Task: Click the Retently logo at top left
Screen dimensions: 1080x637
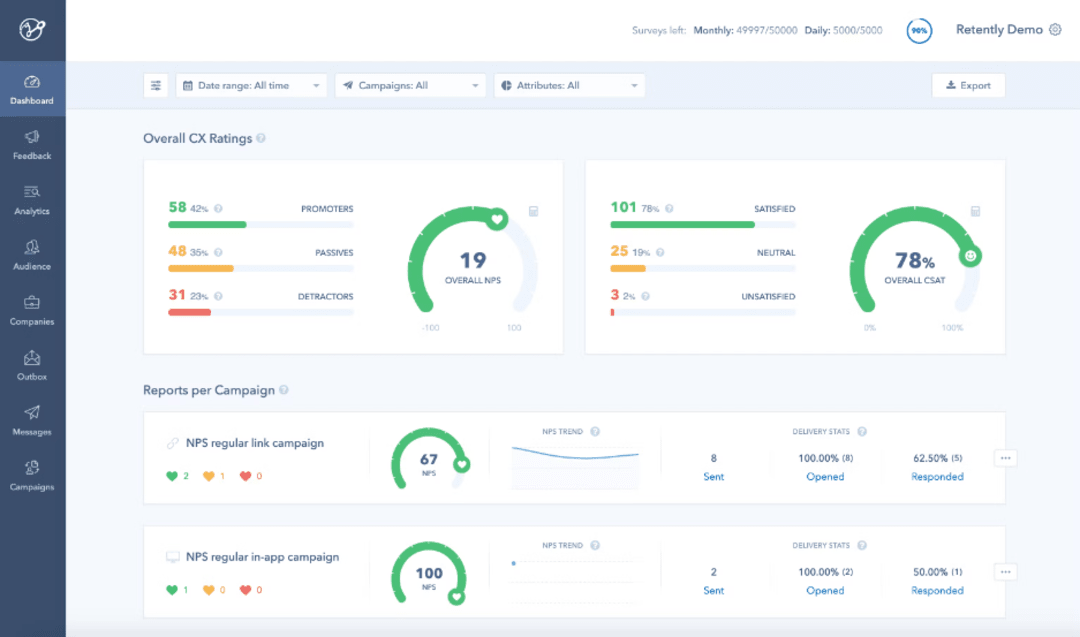Action: [32, 30]
